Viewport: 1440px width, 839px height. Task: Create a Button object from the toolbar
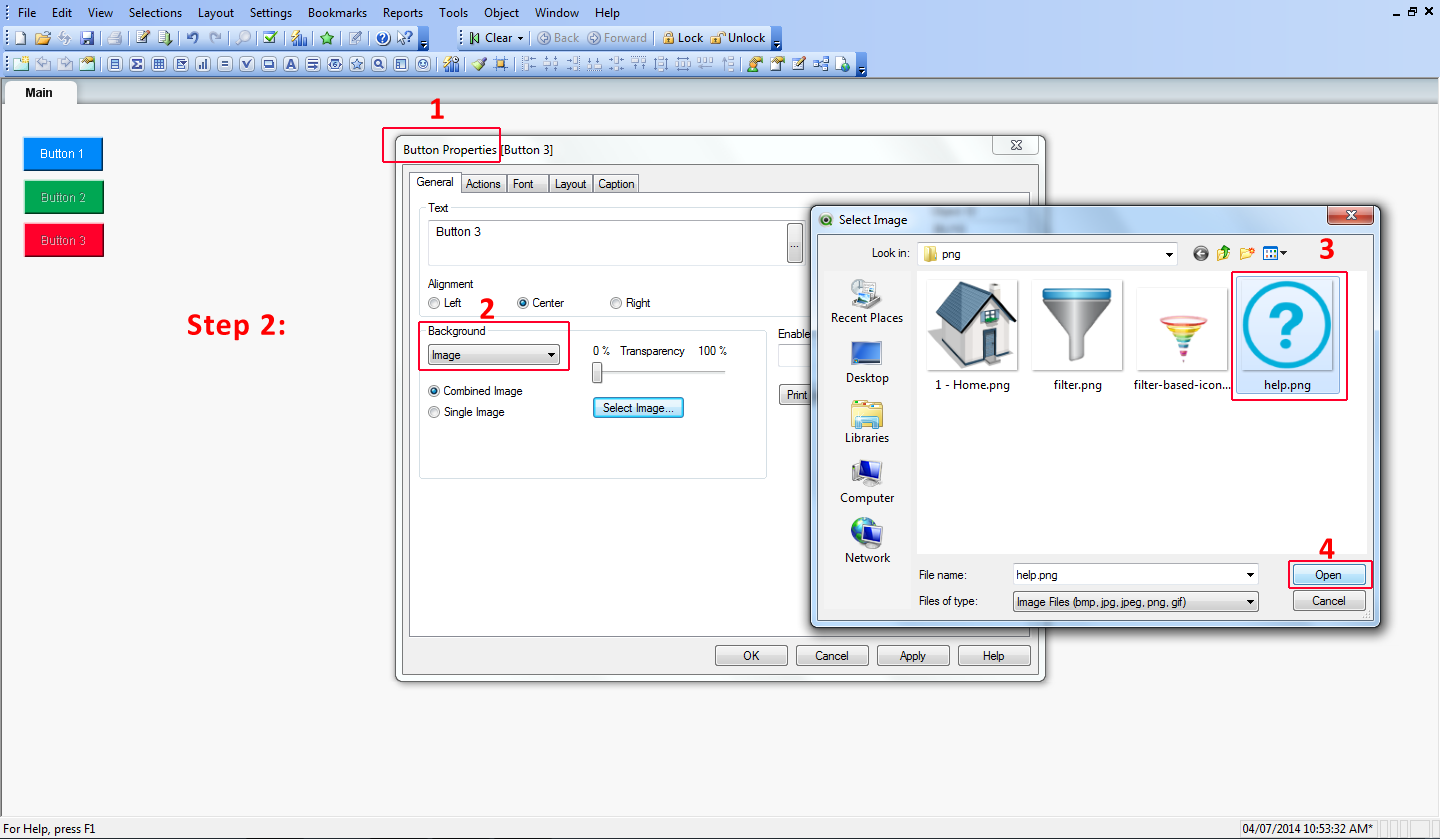point(268,64)
